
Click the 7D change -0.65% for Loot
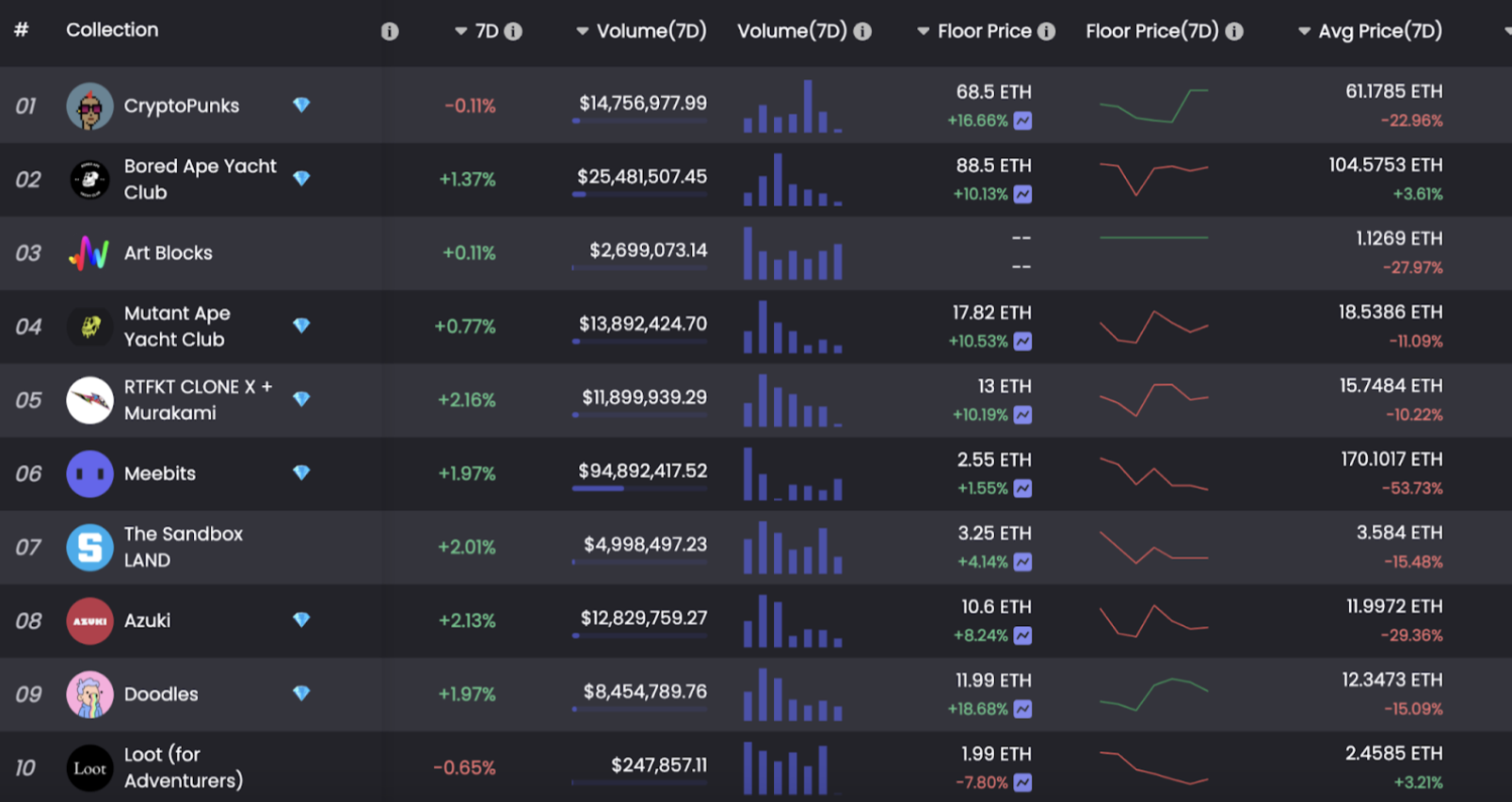[464, 768]
